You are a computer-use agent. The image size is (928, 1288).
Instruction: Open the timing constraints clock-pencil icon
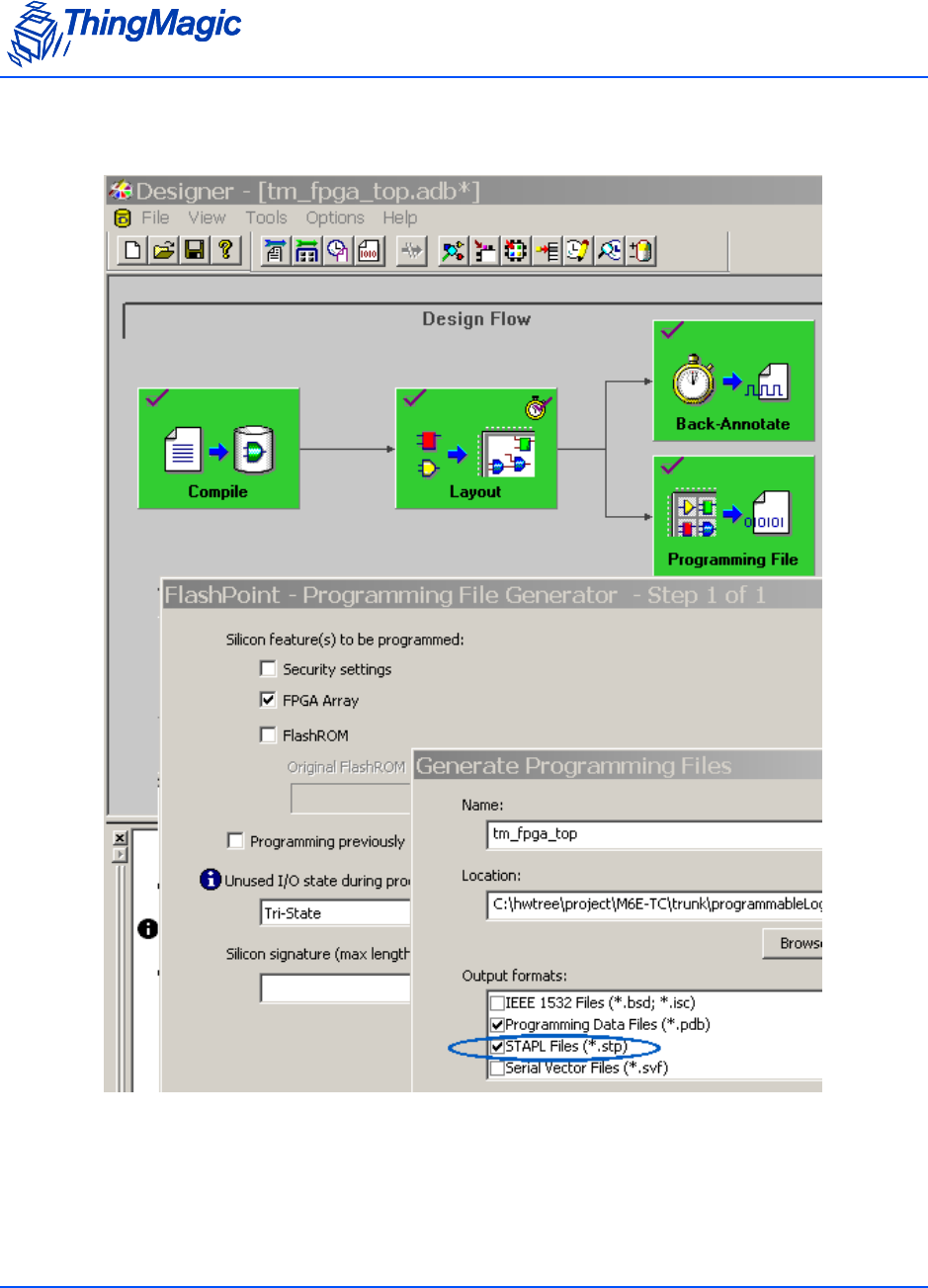[577, 251]
